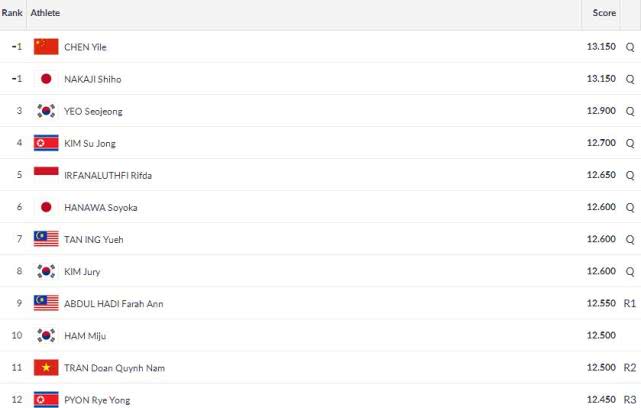This screenshot has height=408, width=641.
Task: Click the 13.150 score for NAKAJI Shiho
Action: (x=601, y=78)
